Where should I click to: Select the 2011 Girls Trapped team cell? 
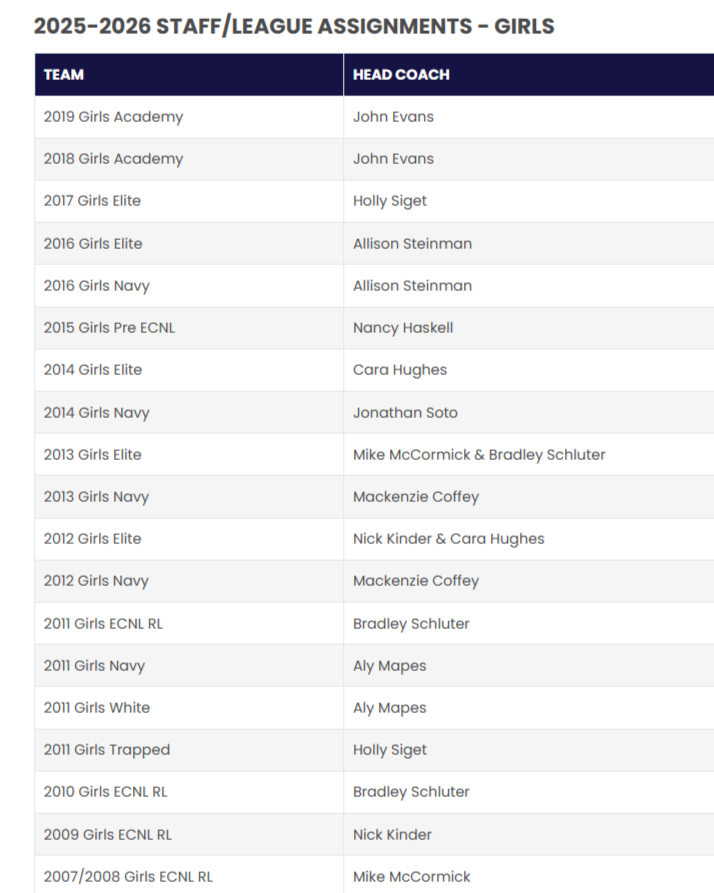click(189, 750)
